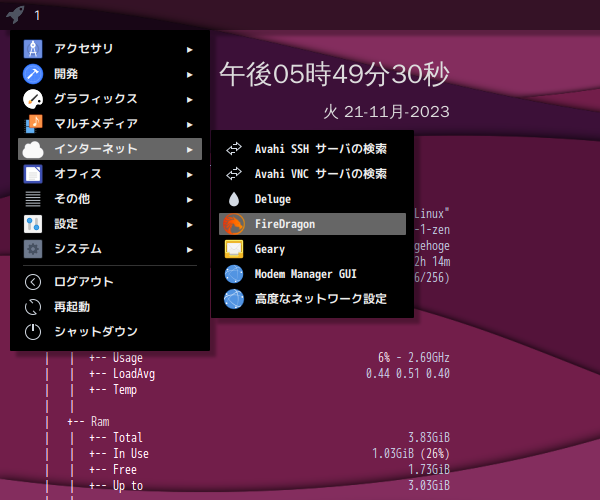Click the 開発 hammer icon

(x=33, y=74)
